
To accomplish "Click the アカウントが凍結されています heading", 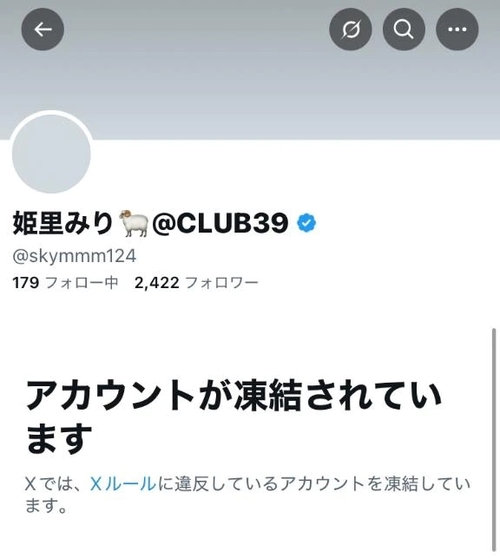I will click(x=234, y=416).
